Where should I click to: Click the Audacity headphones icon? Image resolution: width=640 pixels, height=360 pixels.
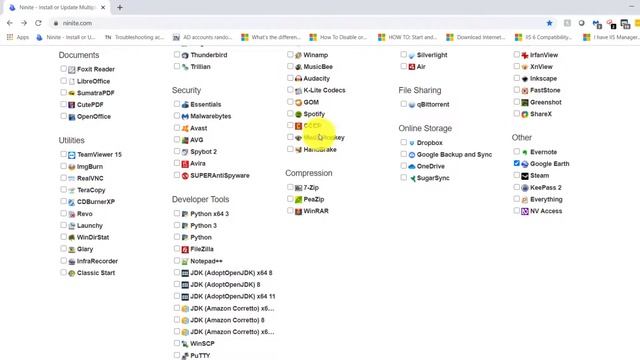[298, 78]
